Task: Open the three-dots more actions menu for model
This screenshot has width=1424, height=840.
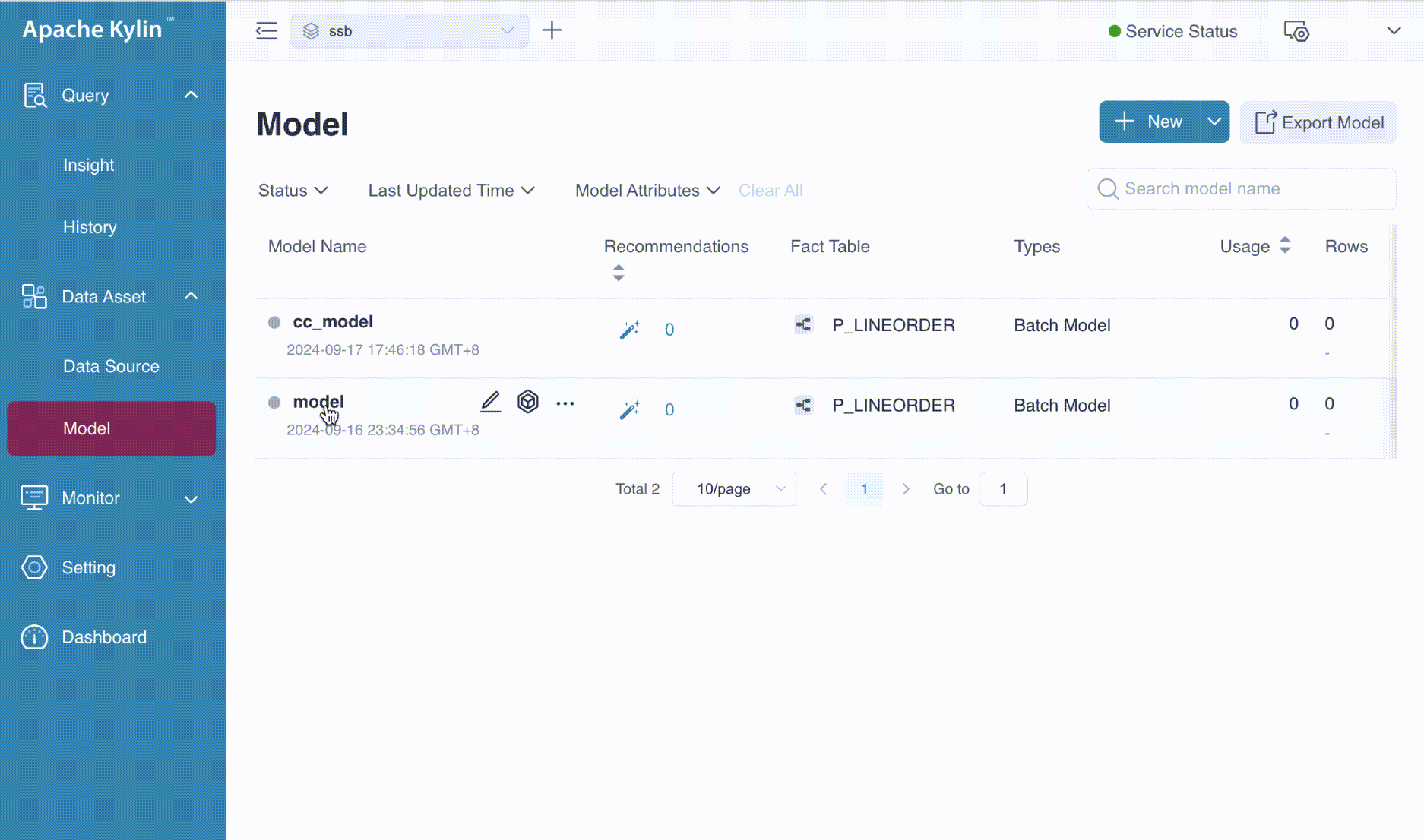Action: 565,403
